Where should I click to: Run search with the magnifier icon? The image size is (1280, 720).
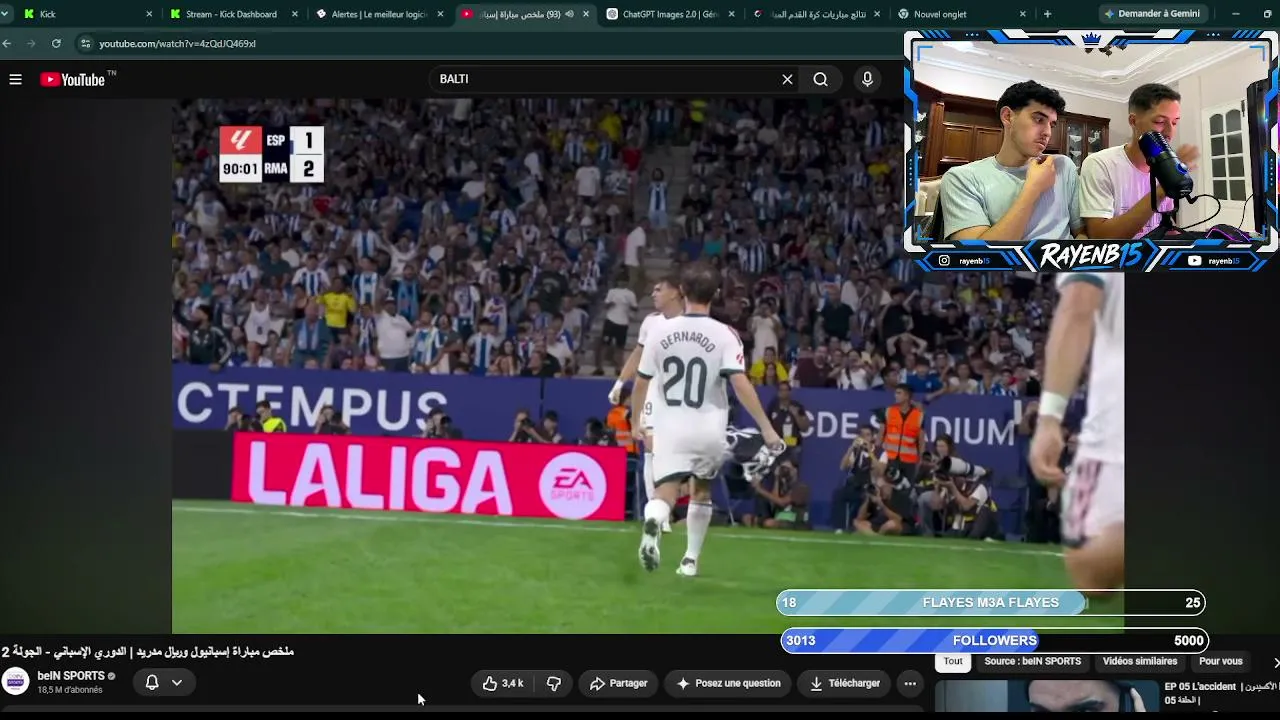(820, 79)
